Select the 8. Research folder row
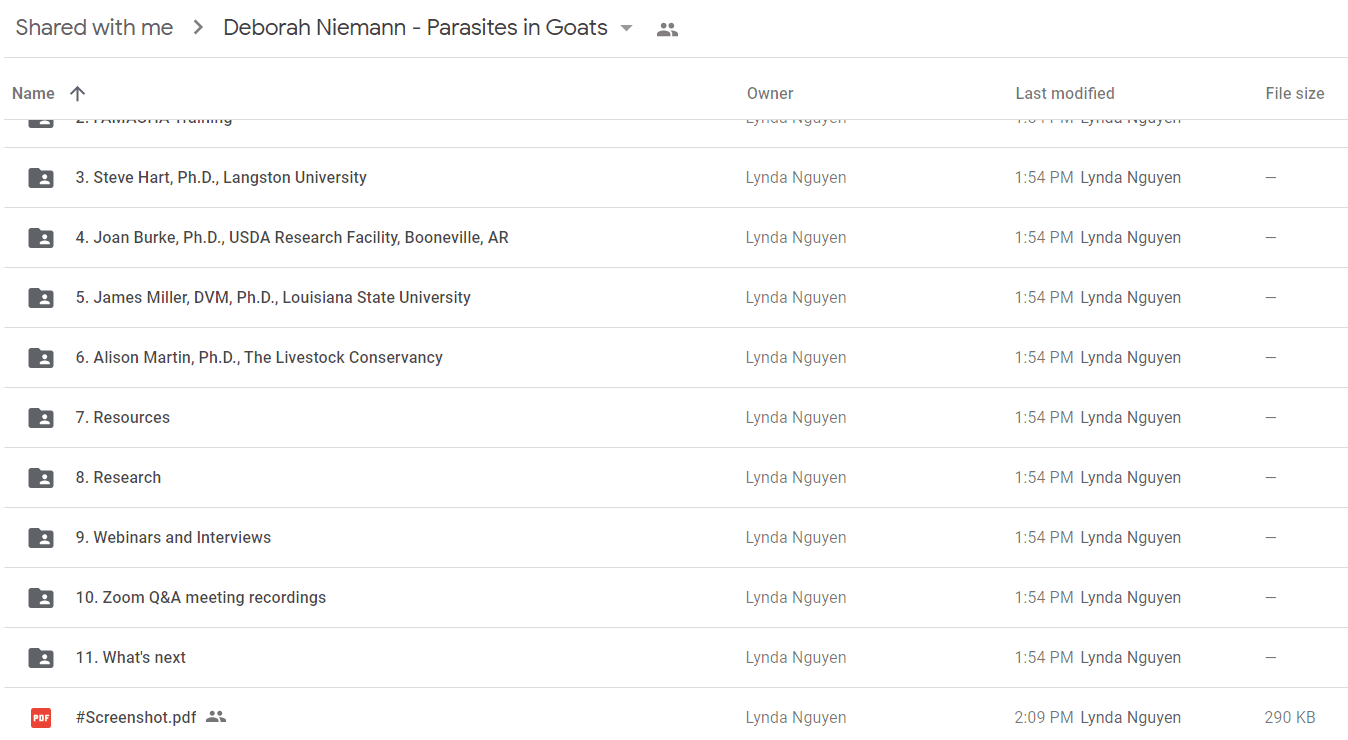 (x=676, y=478)
